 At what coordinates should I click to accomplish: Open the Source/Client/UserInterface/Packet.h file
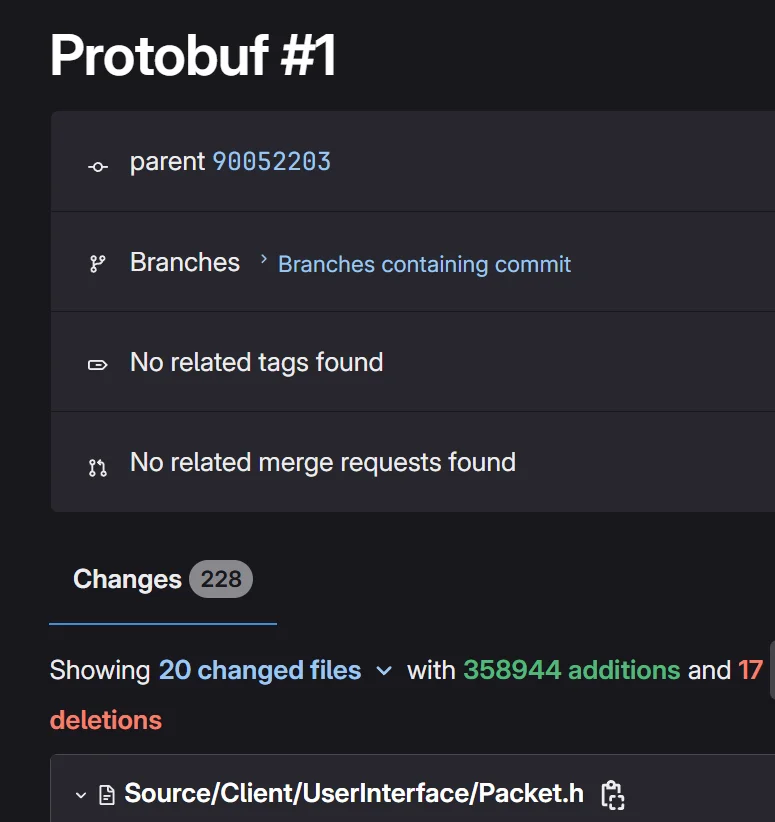(354, 794)
